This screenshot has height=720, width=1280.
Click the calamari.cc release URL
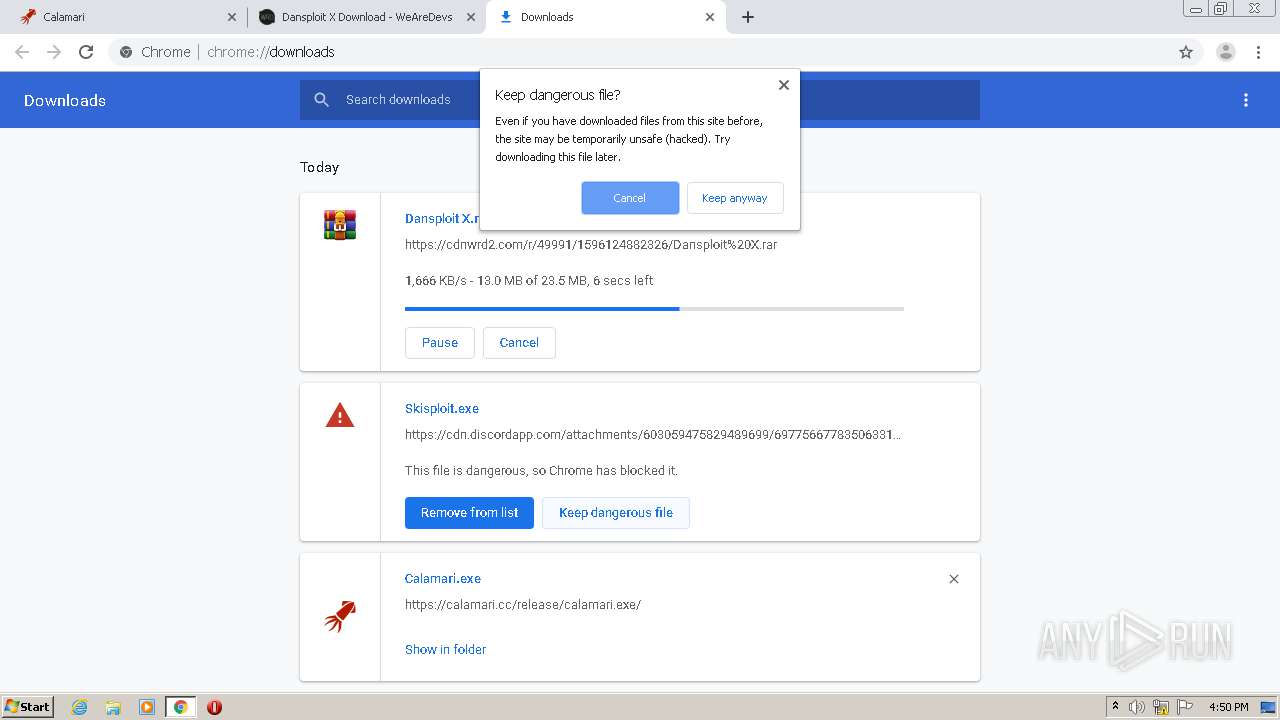[x=523, y=604]
